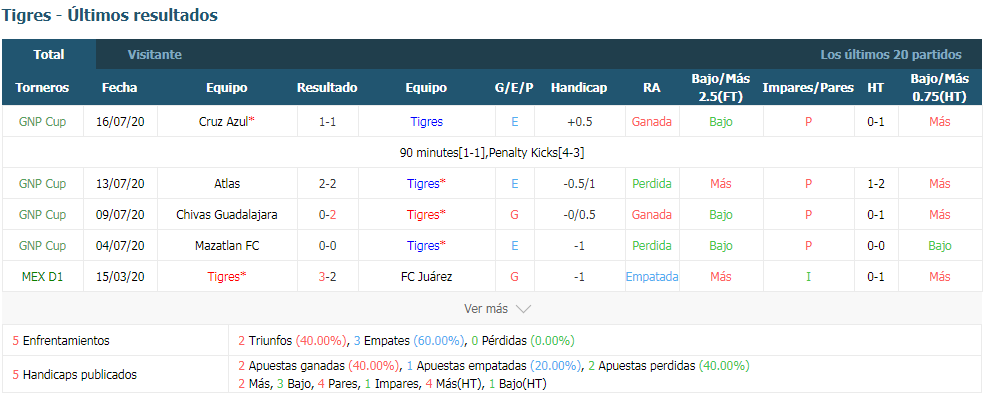The width and height of the screenshot is (987, 397).
Task: Click the 0-0 Mazatlan FC result
Action: tap(327, 245)
